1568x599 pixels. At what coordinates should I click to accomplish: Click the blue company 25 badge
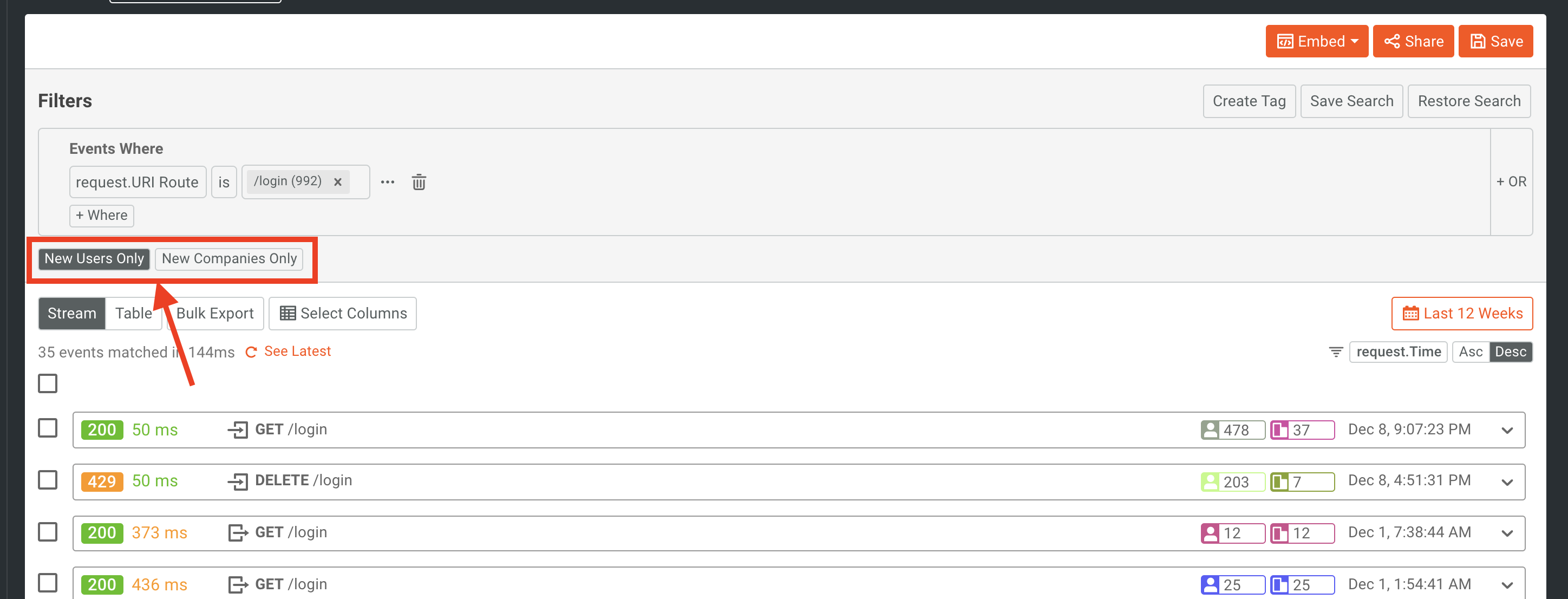1302,584
